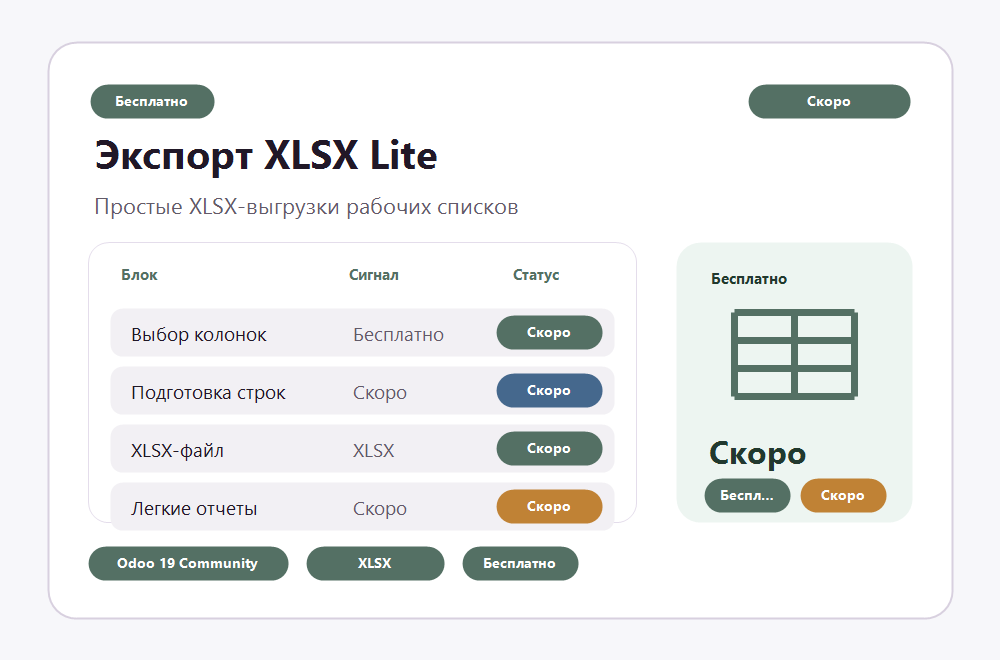Click orange Скоро pill in Легкие отчеты row

pyautogui.click(x=549, y=506)
